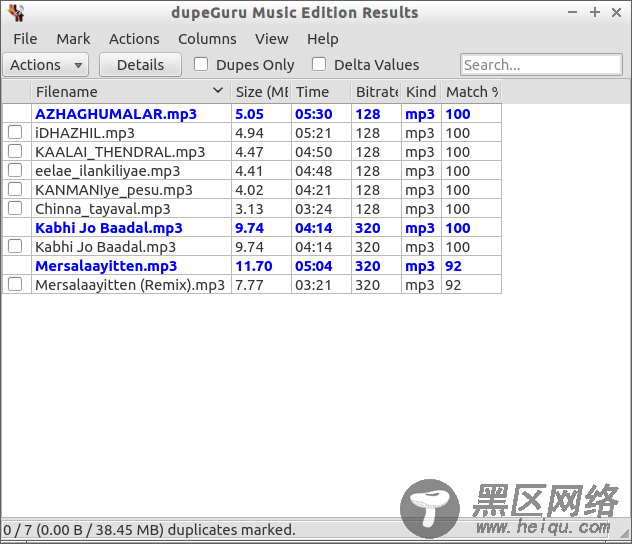632x544 pixels.
Task: Maximize the dupeGuru Results window
Action: click(x=595, y=12)
